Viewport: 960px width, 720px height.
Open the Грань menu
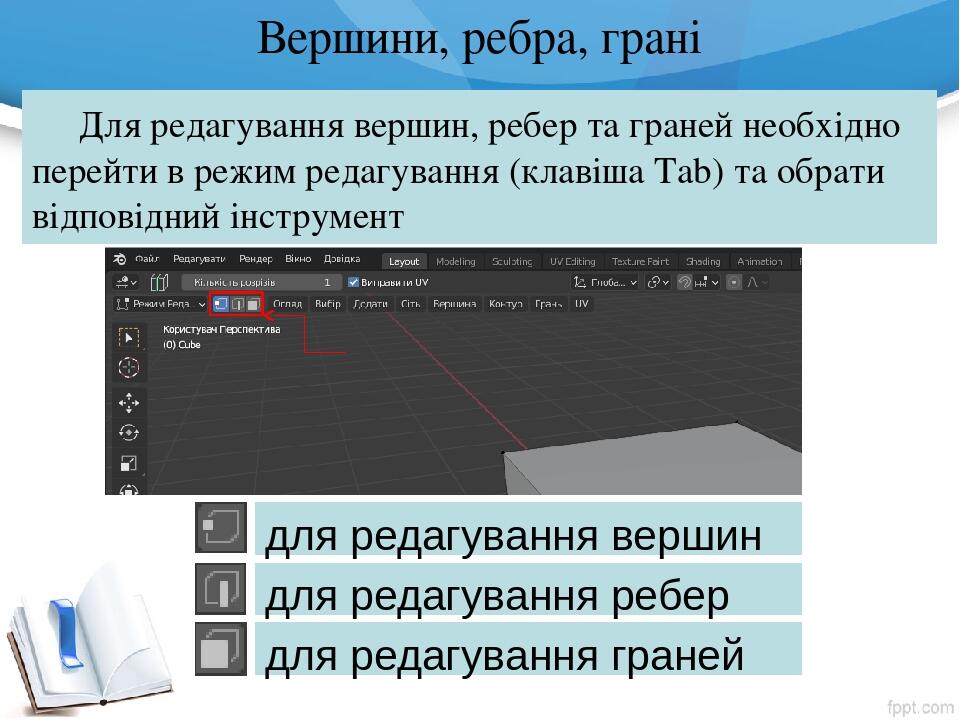pyautogui.click(x=549, y=304)
